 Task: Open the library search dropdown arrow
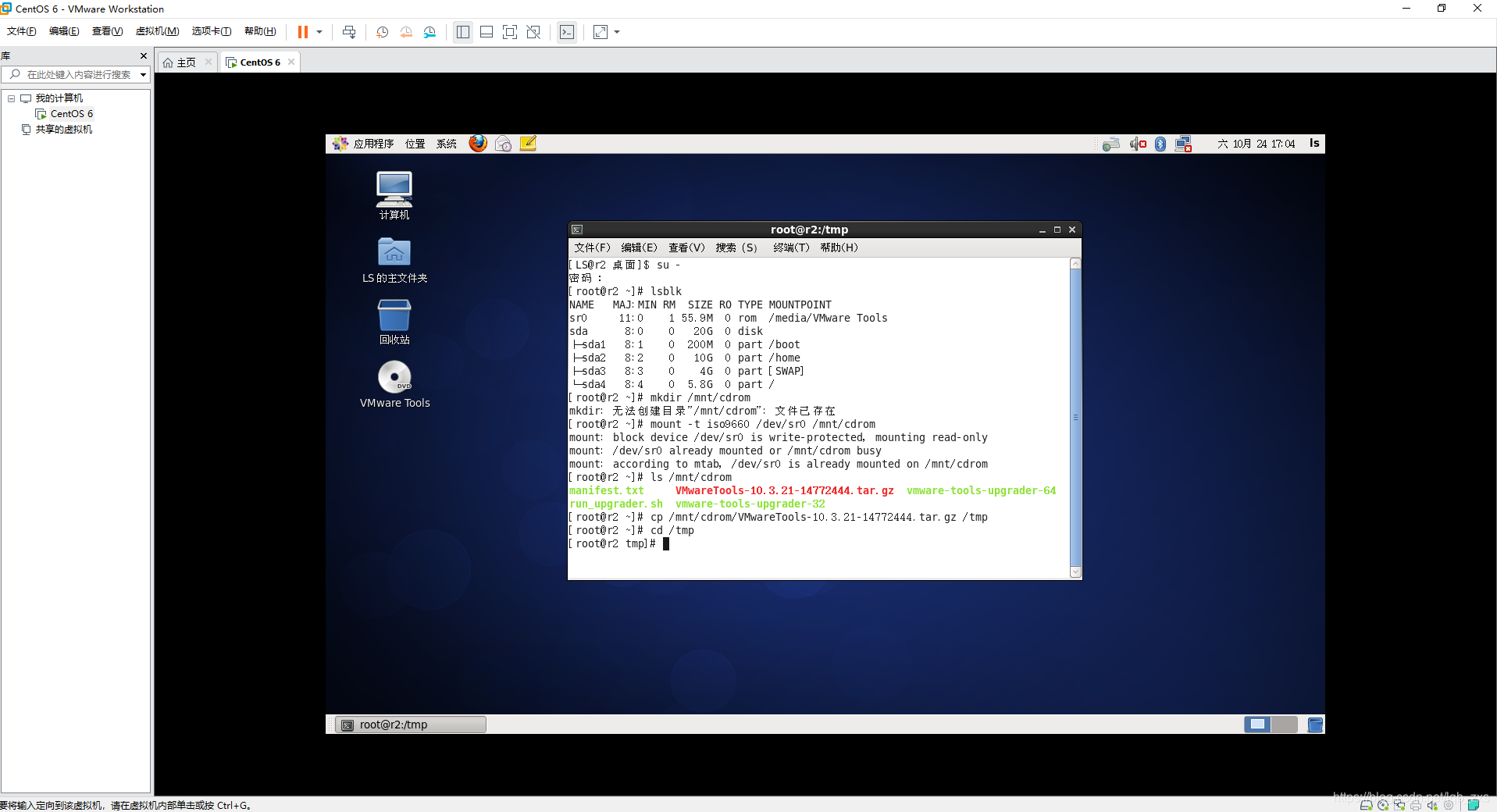tap(143, 75)
